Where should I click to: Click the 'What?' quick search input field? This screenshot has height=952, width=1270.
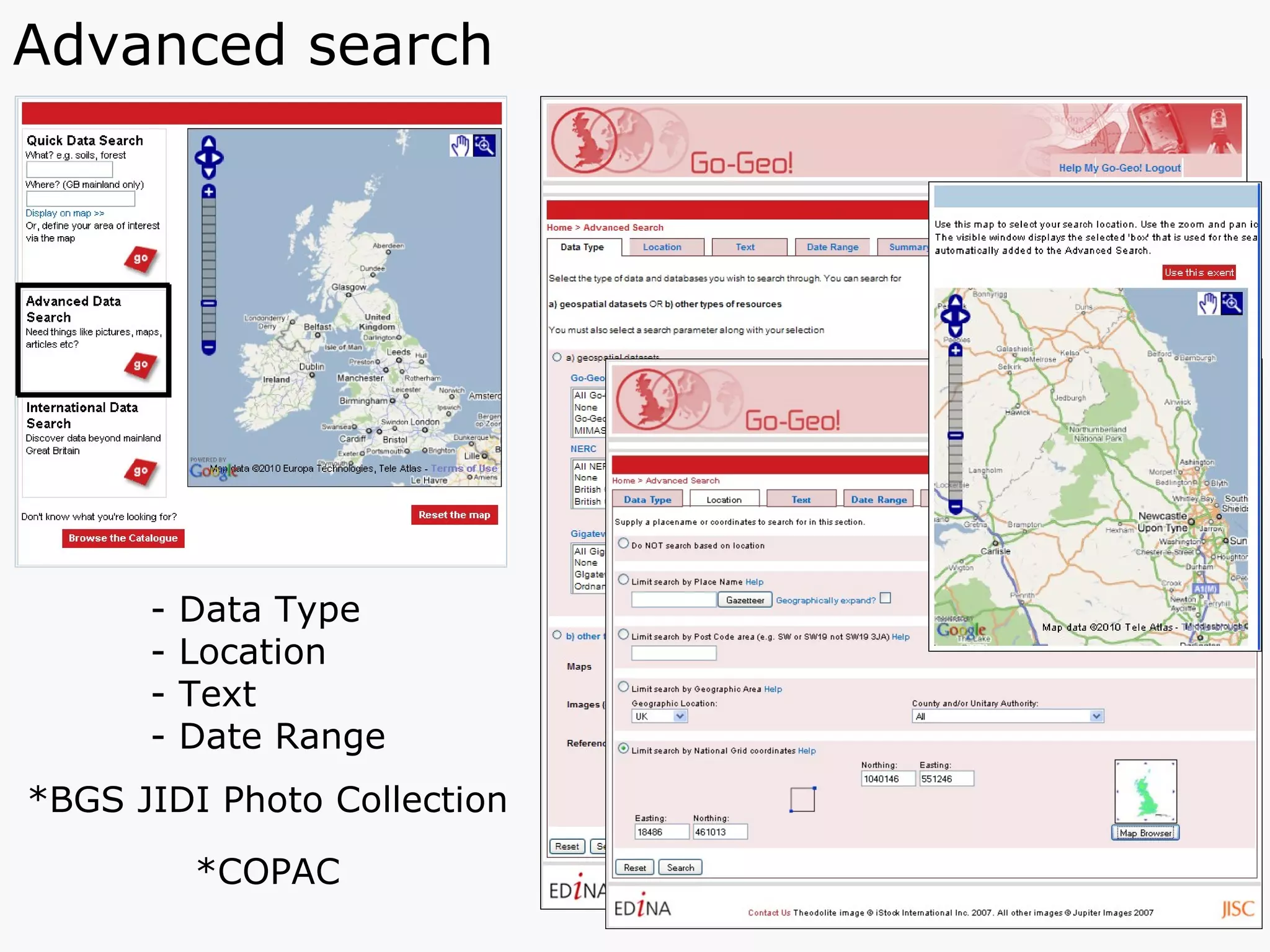(x=69, y=169)
